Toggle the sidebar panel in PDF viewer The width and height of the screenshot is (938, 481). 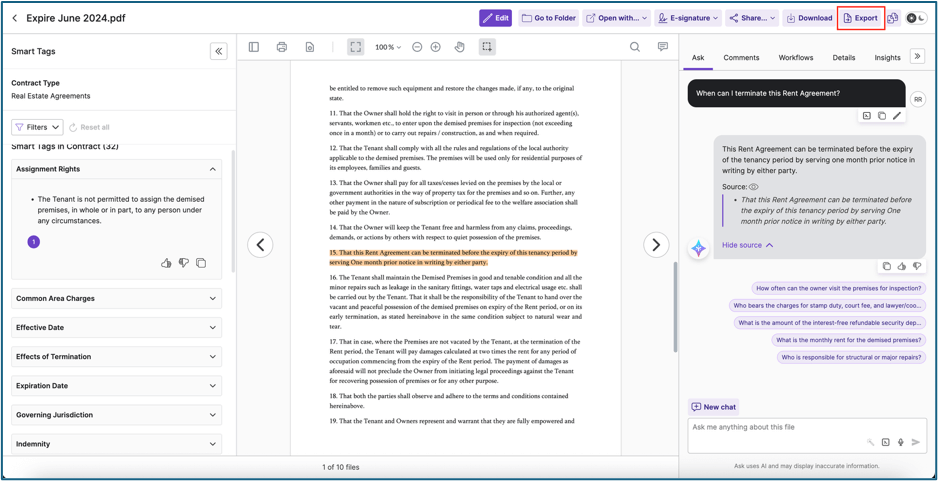[x=254, y=47]
